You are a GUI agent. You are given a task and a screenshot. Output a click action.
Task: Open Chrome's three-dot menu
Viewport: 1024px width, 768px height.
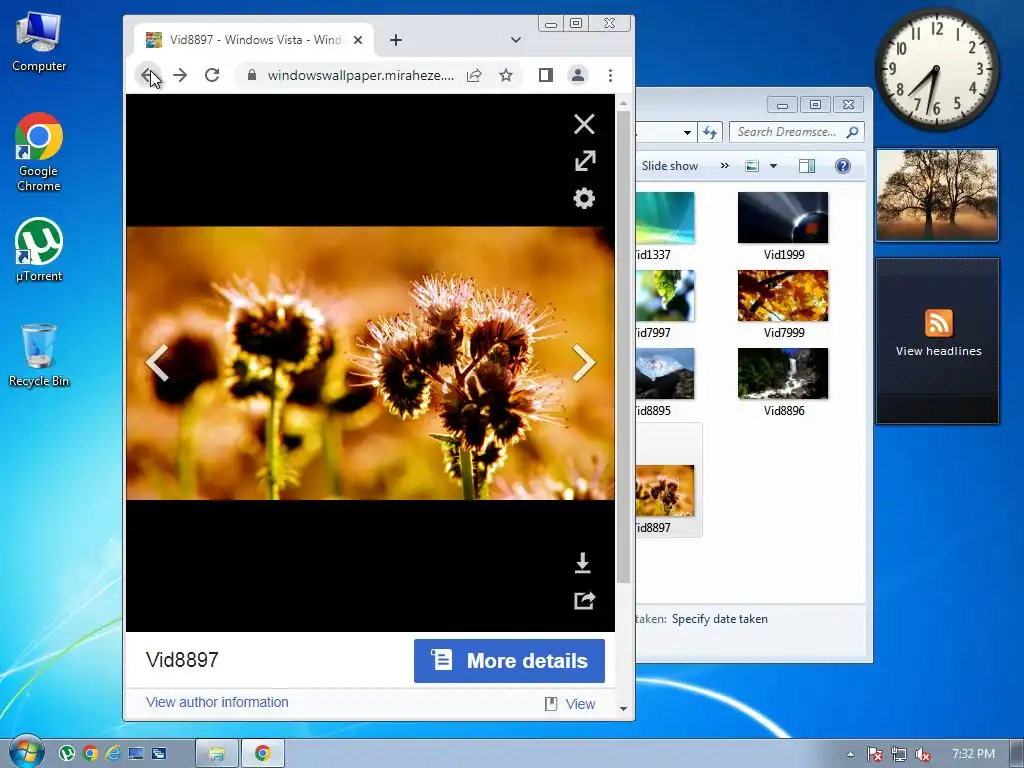click(x=611, y=75)
